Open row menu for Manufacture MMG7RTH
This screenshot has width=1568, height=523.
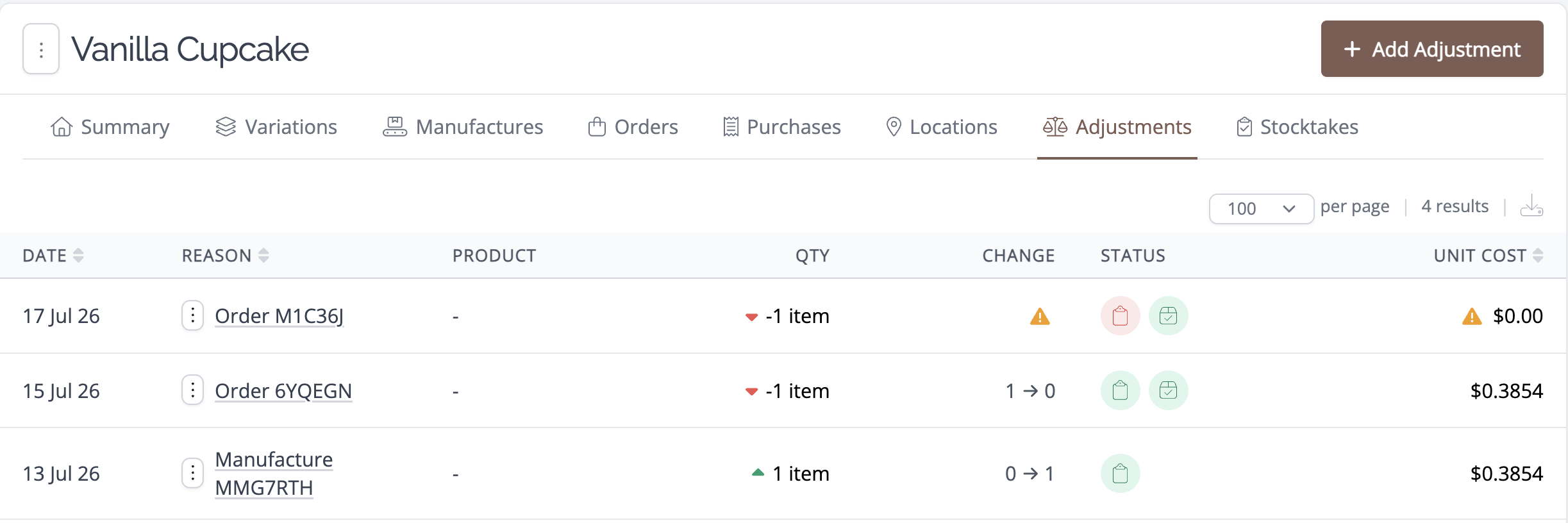(192, 473)
